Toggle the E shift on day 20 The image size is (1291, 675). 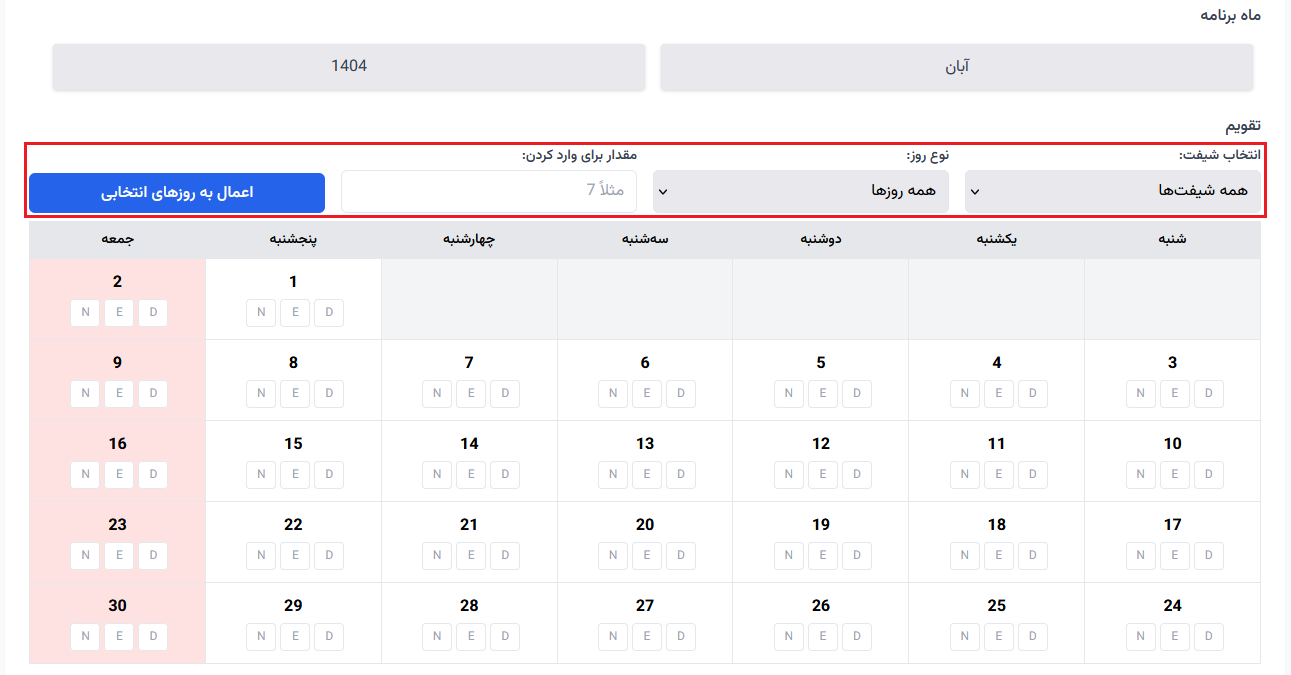(647, 555)
